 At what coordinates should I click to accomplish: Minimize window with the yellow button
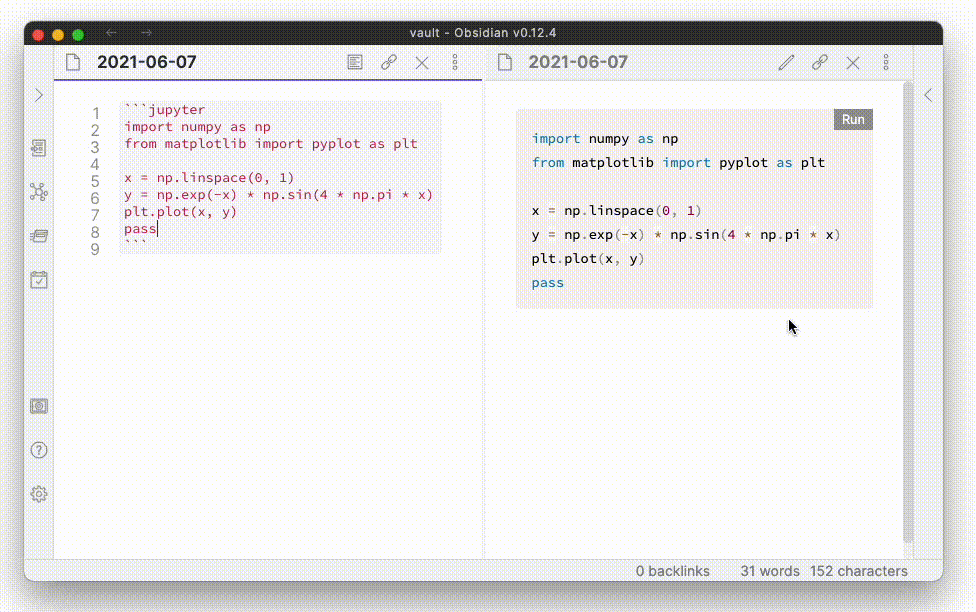(58, 35)
